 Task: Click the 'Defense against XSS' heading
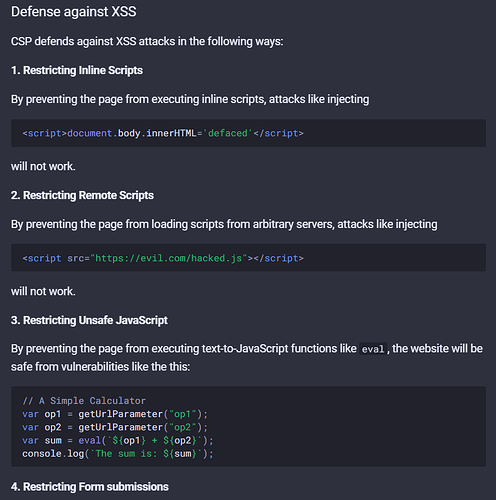click(74, 12)
